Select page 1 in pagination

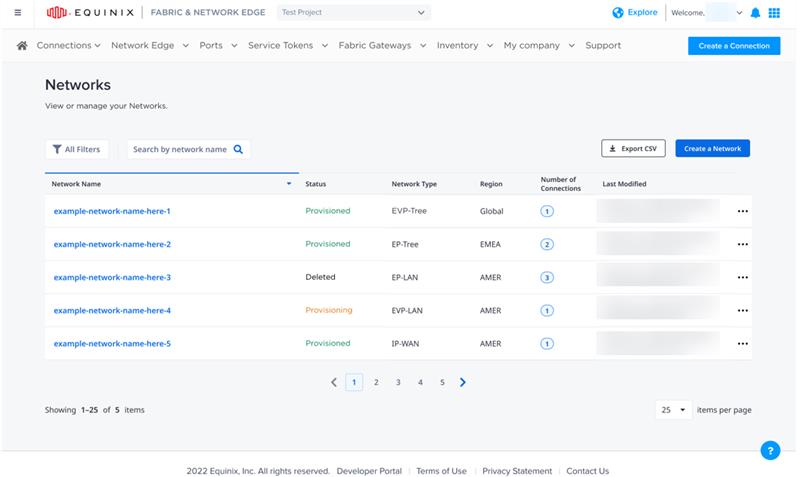click(354, 382)
